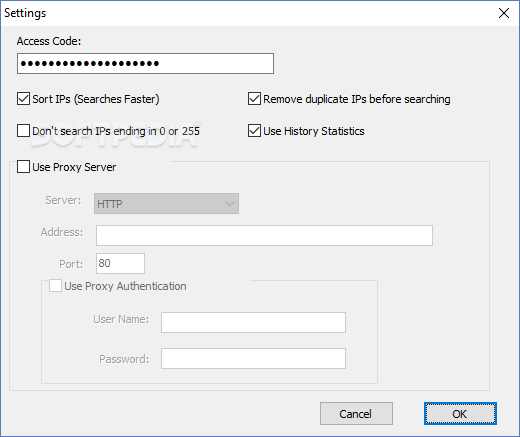Enable Use Proxy Server checkbox
The image size is (520, 437).
(23, 167)
